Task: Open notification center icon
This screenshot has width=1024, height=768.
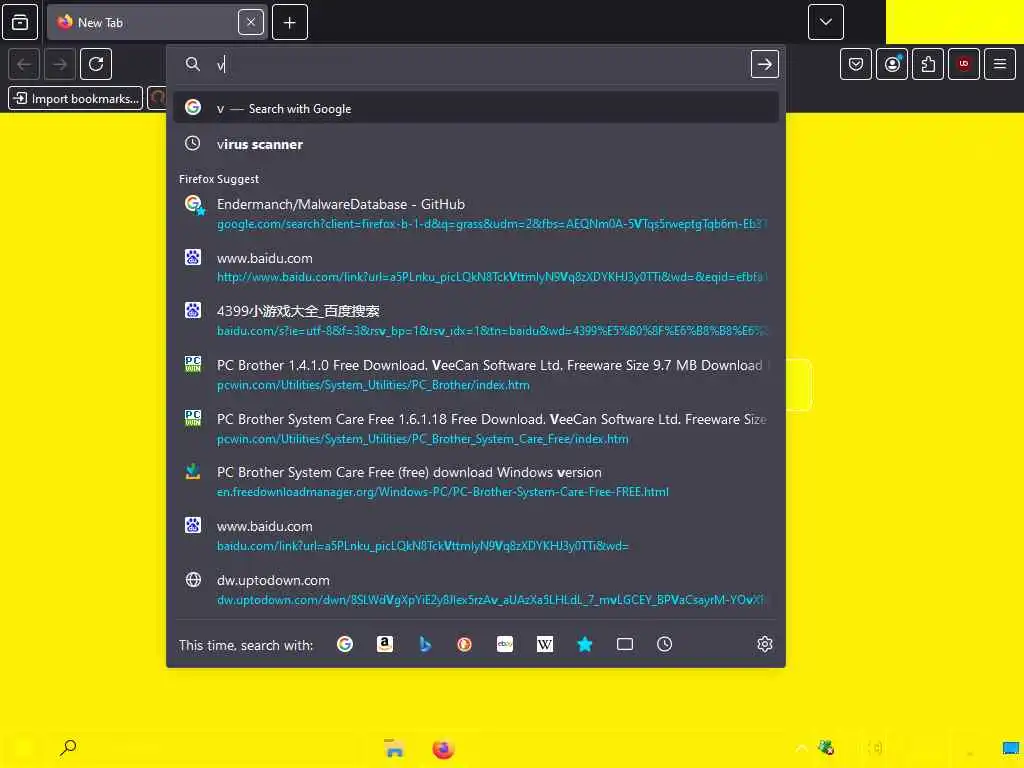Action: 1010,748
